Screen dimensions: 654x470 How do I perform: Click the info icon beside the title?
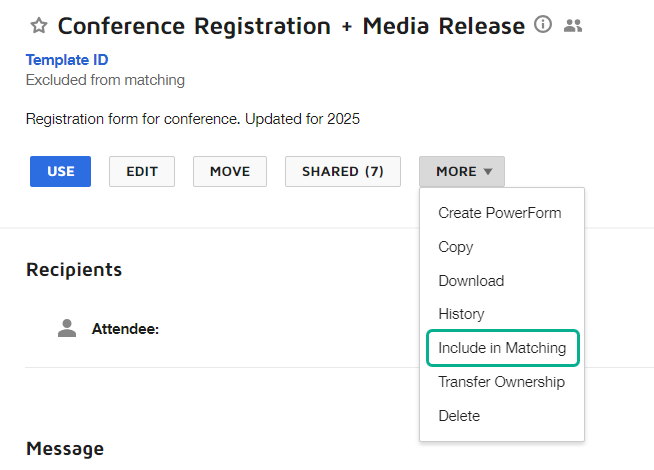click(543, 25)
